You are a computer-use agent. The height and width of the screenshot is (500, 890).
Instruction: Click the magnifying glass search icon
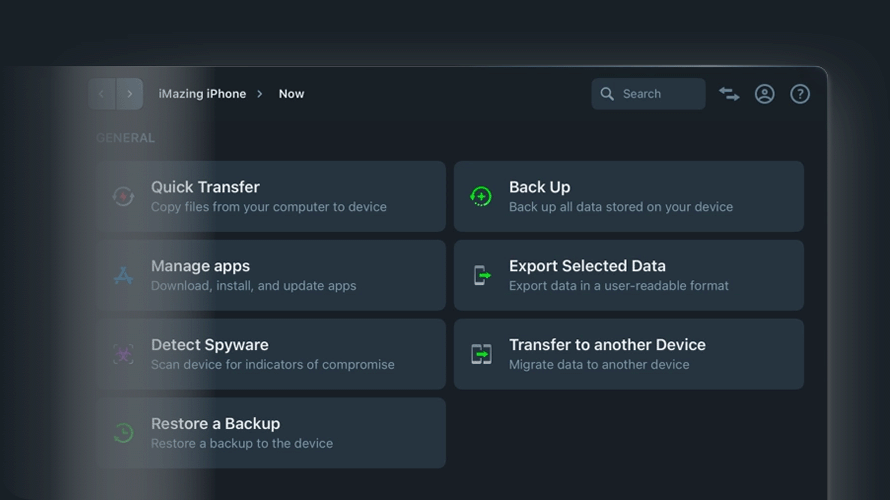click(x=607, y=94)
